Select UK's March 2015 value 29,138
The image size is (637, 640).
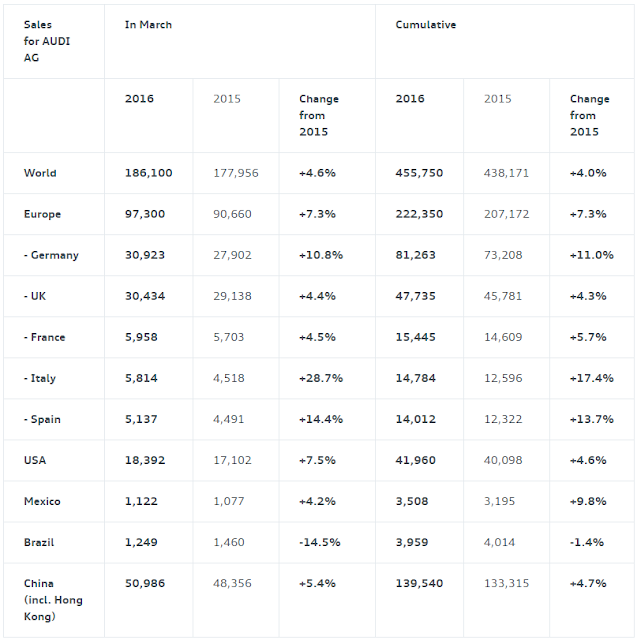[232, 296]
